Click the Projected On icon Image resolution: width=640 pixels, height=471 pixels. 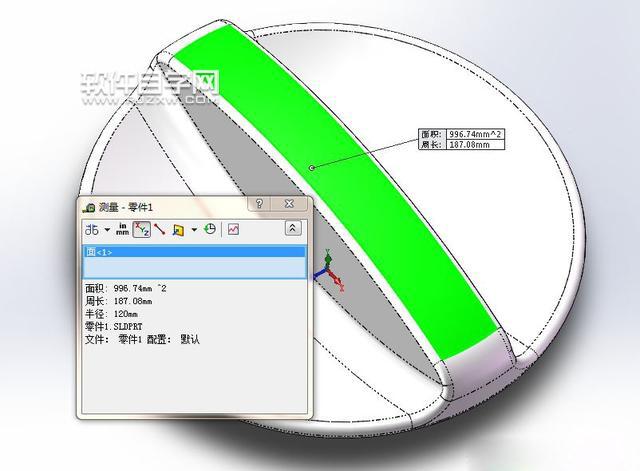click(178, 230)
